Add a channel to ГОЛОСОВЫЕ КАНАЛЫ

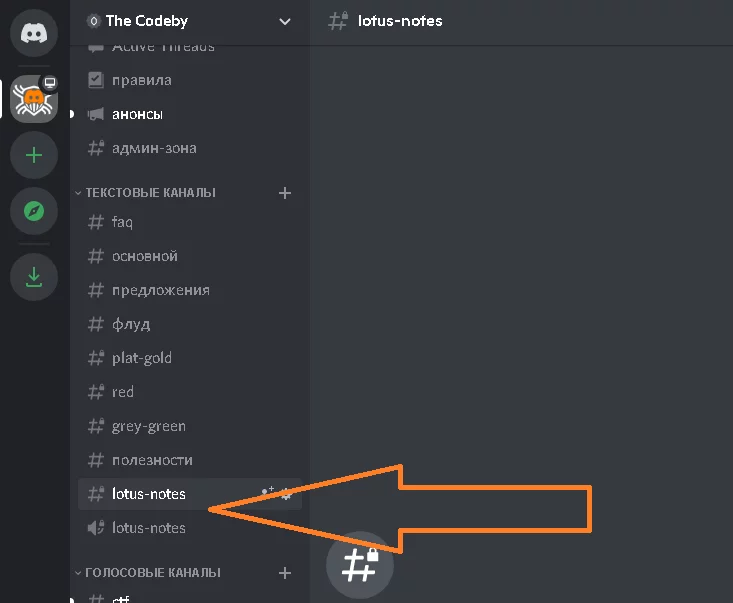[285, 573]
